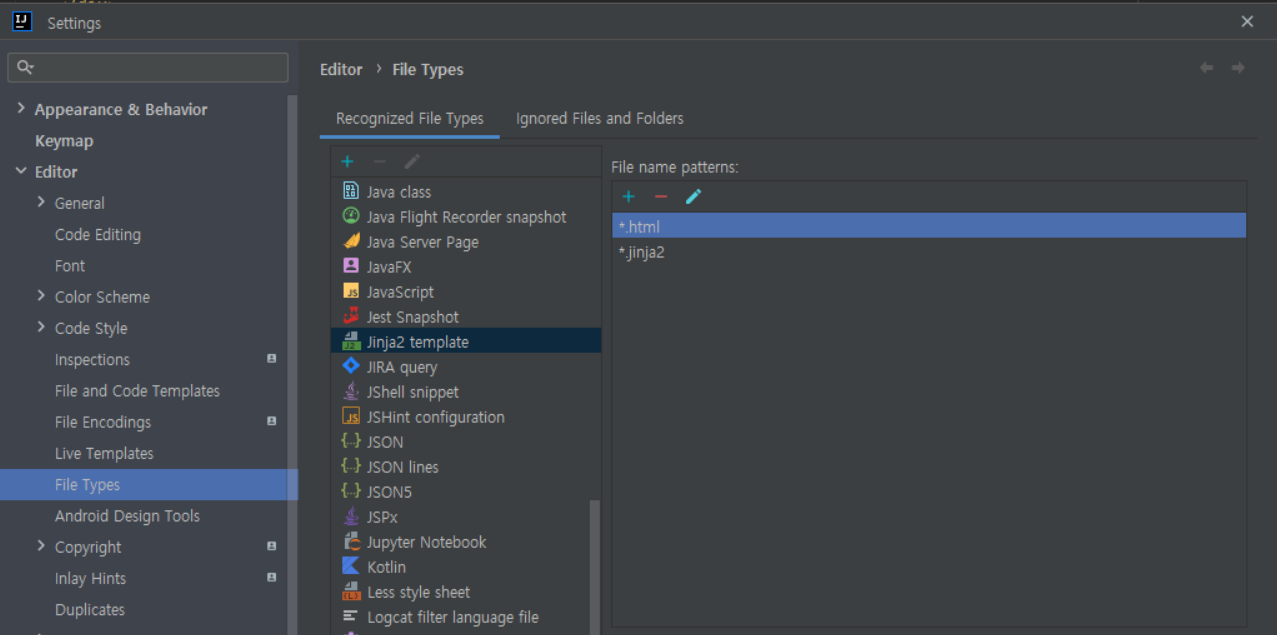Navigate back with the left arrow

pyautogui.click(x=1207, y=68)
